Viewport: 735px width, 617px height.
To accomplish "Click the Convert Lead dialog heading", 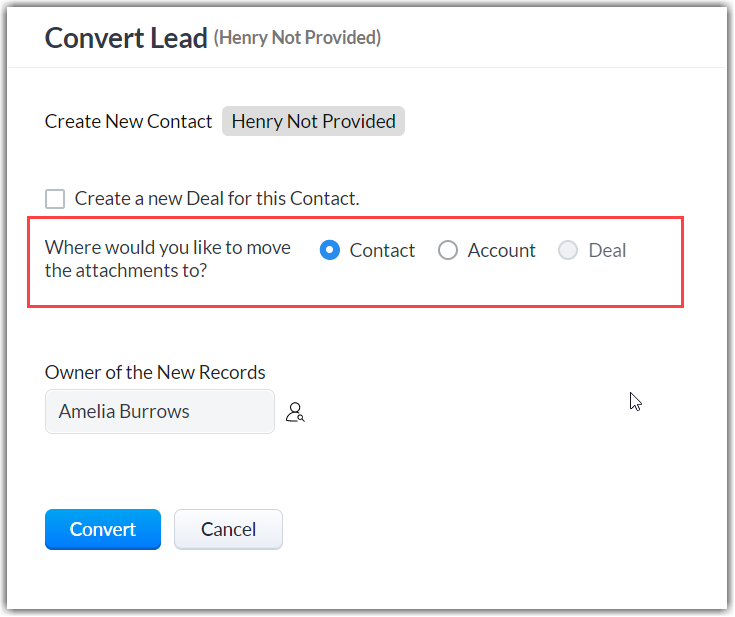I will tap(124, 38).
